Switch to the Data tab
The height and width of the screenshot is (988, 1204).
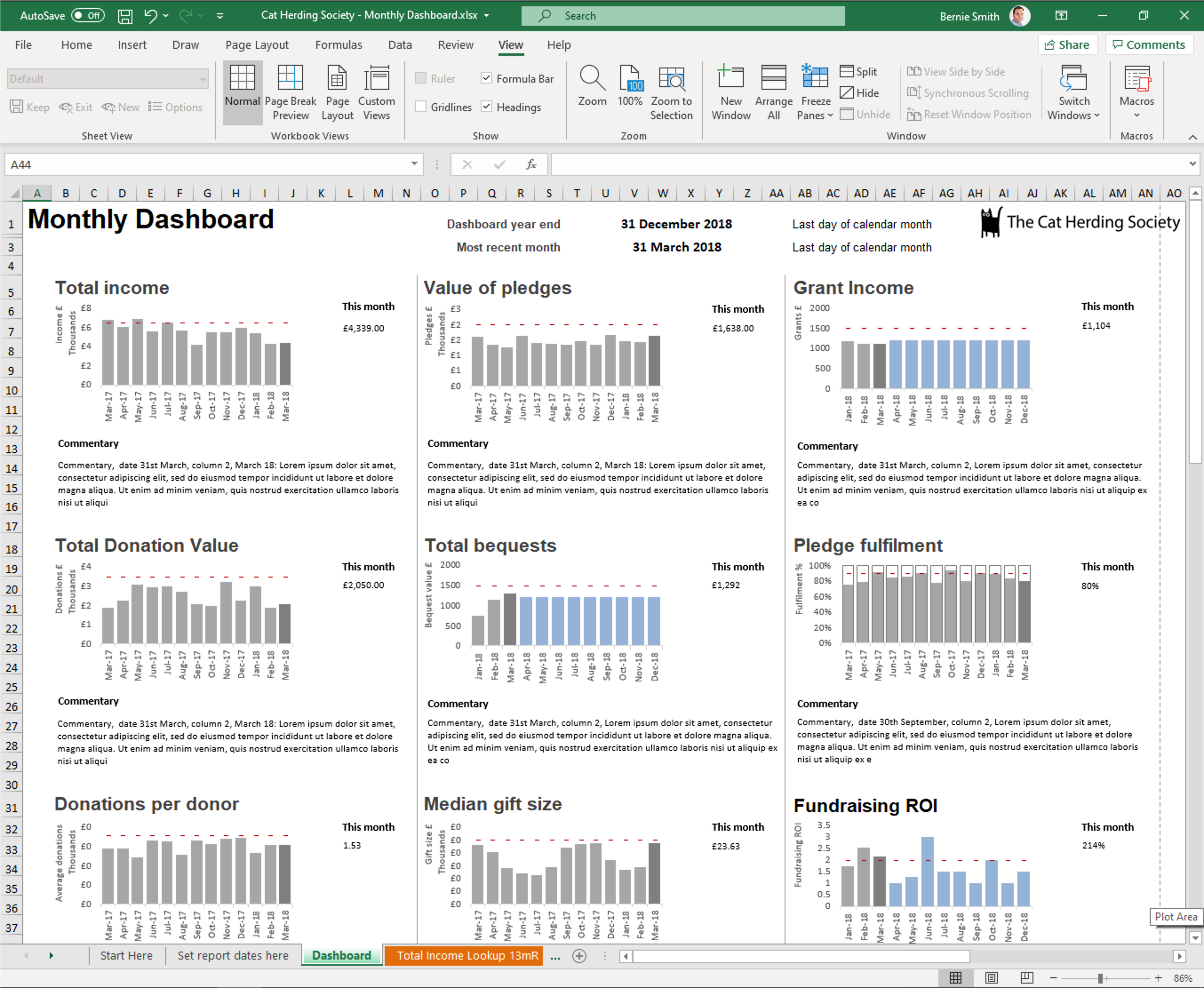coord(400,45)
